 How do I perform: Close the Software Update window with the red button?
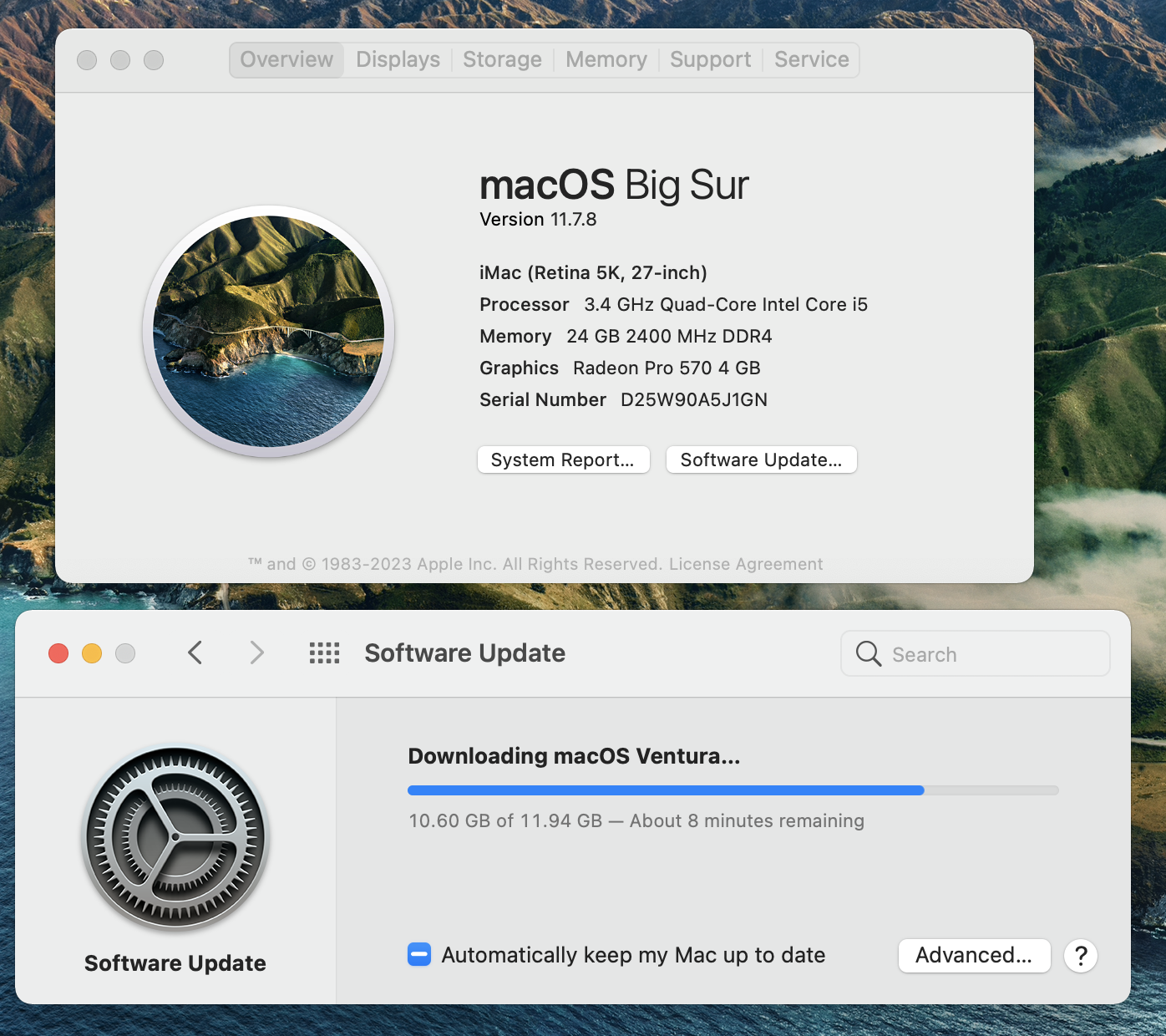click(x=58, y=653)
